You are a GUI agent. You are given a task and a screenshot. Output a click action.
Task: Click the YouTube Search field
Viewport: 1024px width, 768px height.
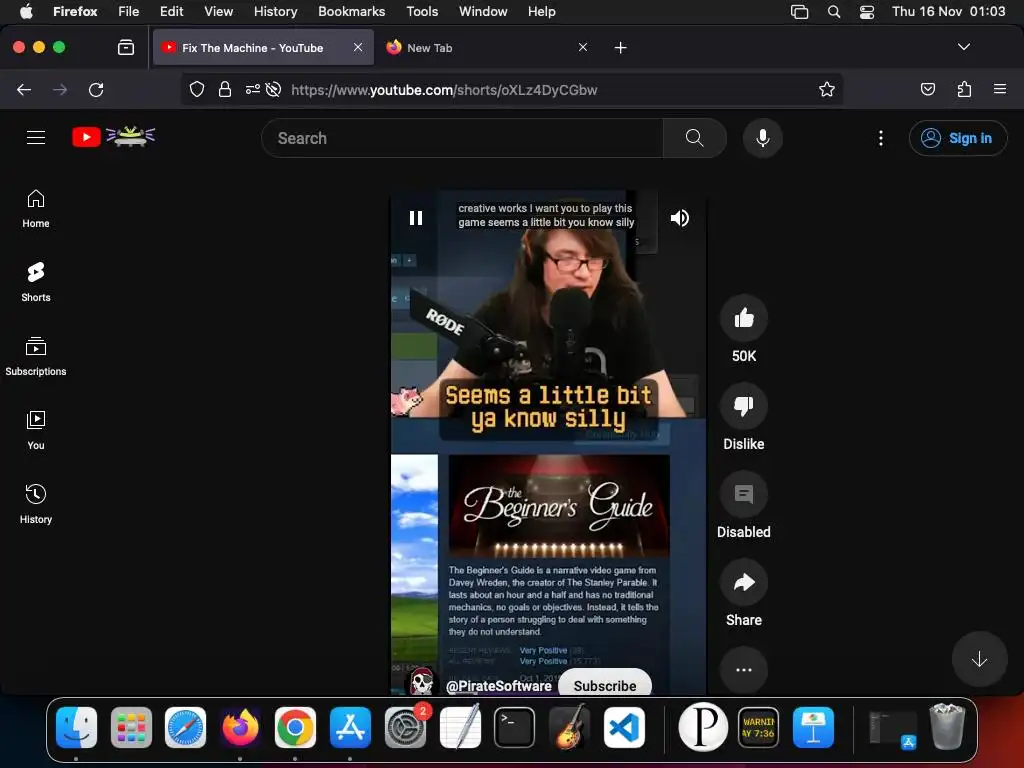pos(462,138)
